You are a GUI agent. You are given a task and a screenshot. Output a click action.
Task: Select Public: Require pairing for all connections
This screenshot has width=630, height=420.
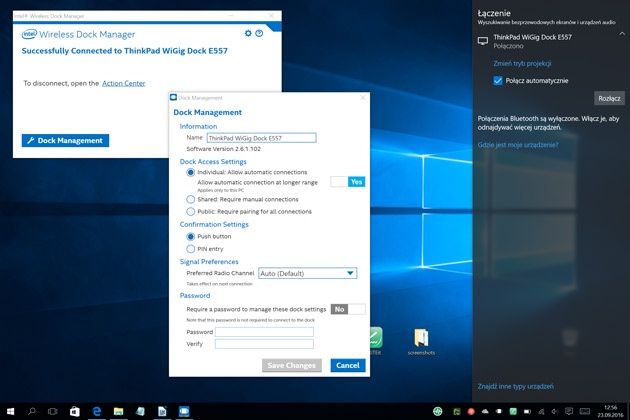click(x=190, y=211)
